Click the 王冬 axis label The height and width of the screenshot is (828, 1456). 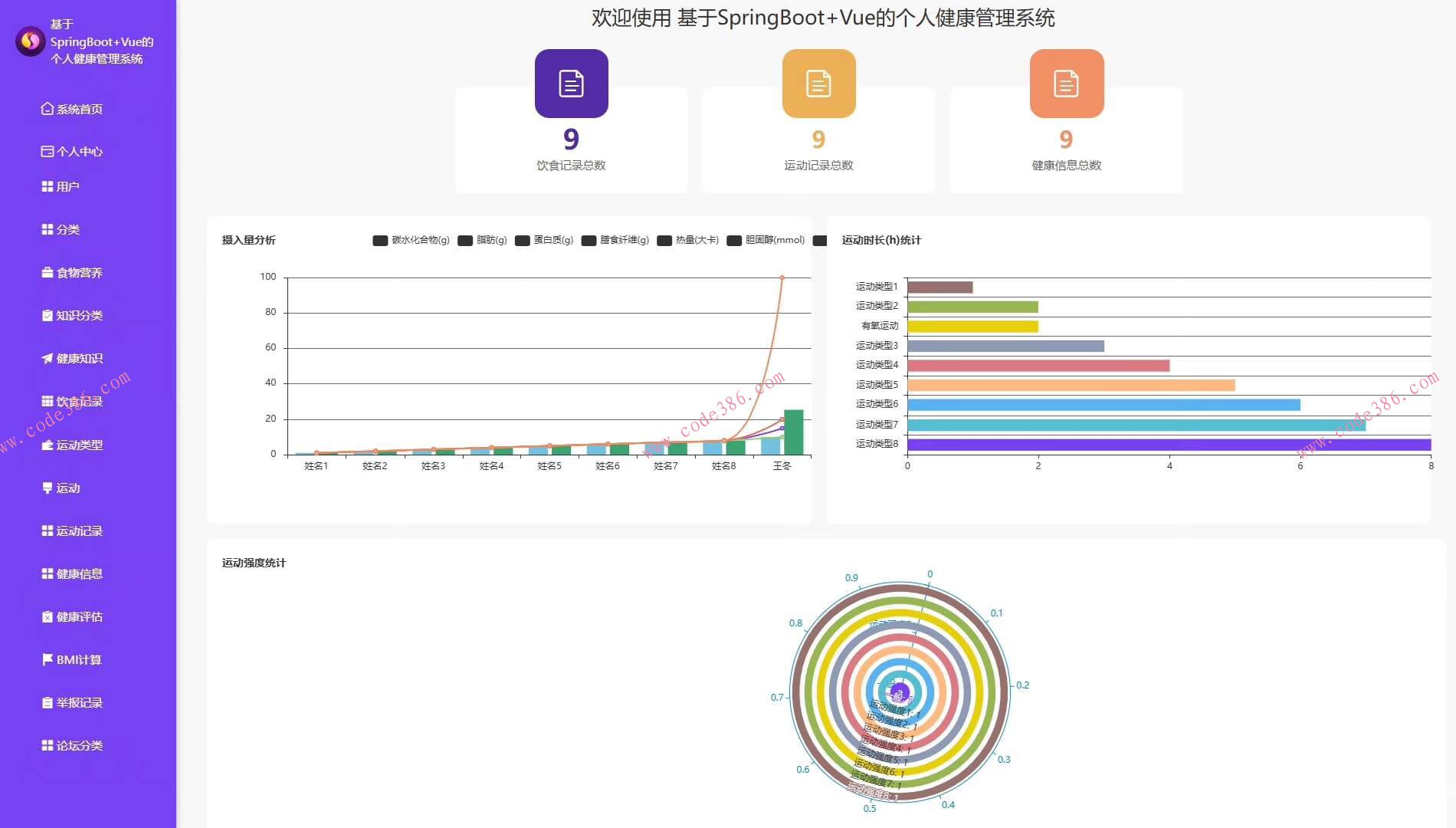point(782,465)
